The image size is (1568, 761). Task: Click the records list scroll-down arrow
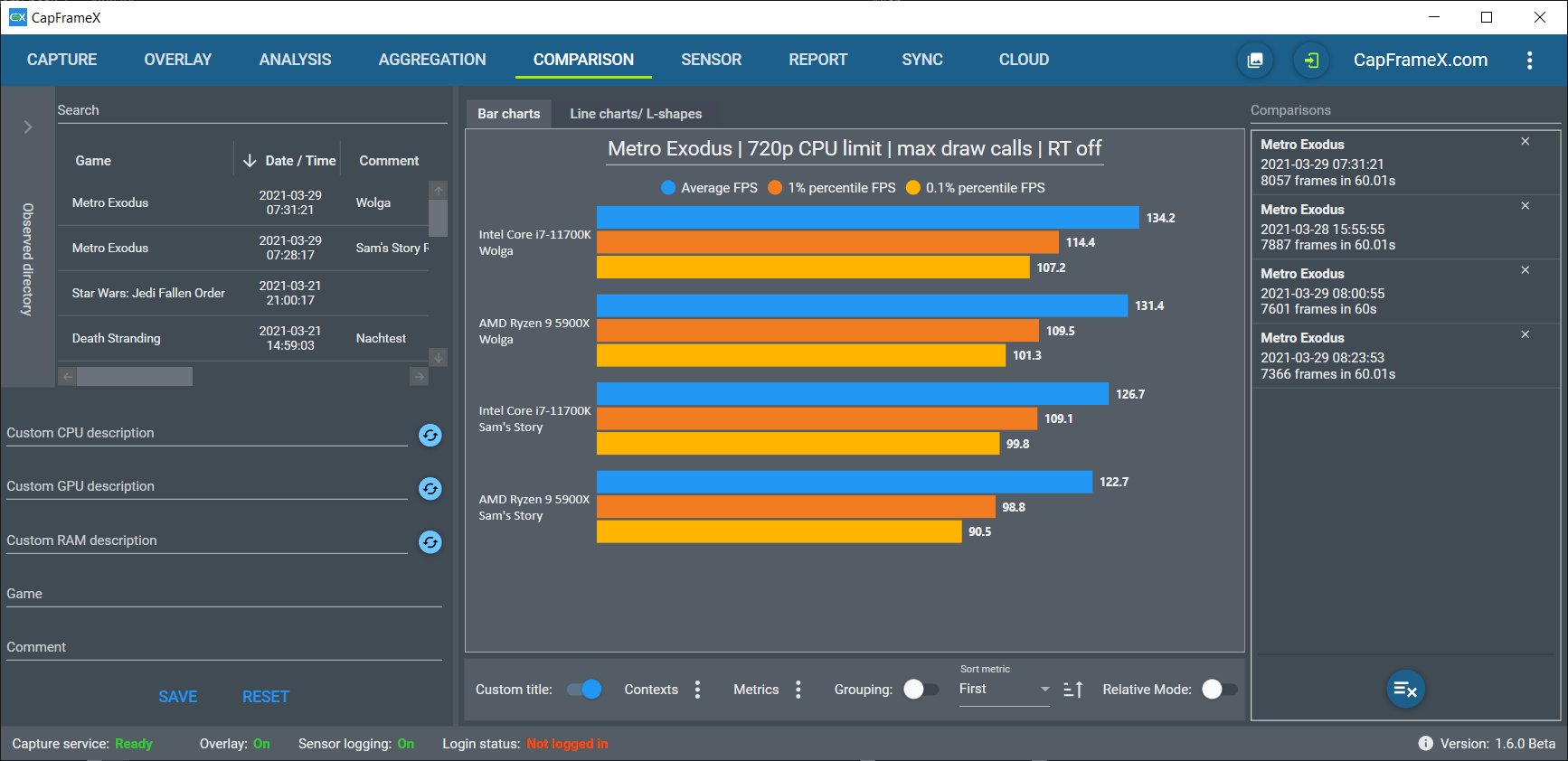pos(439,357)
